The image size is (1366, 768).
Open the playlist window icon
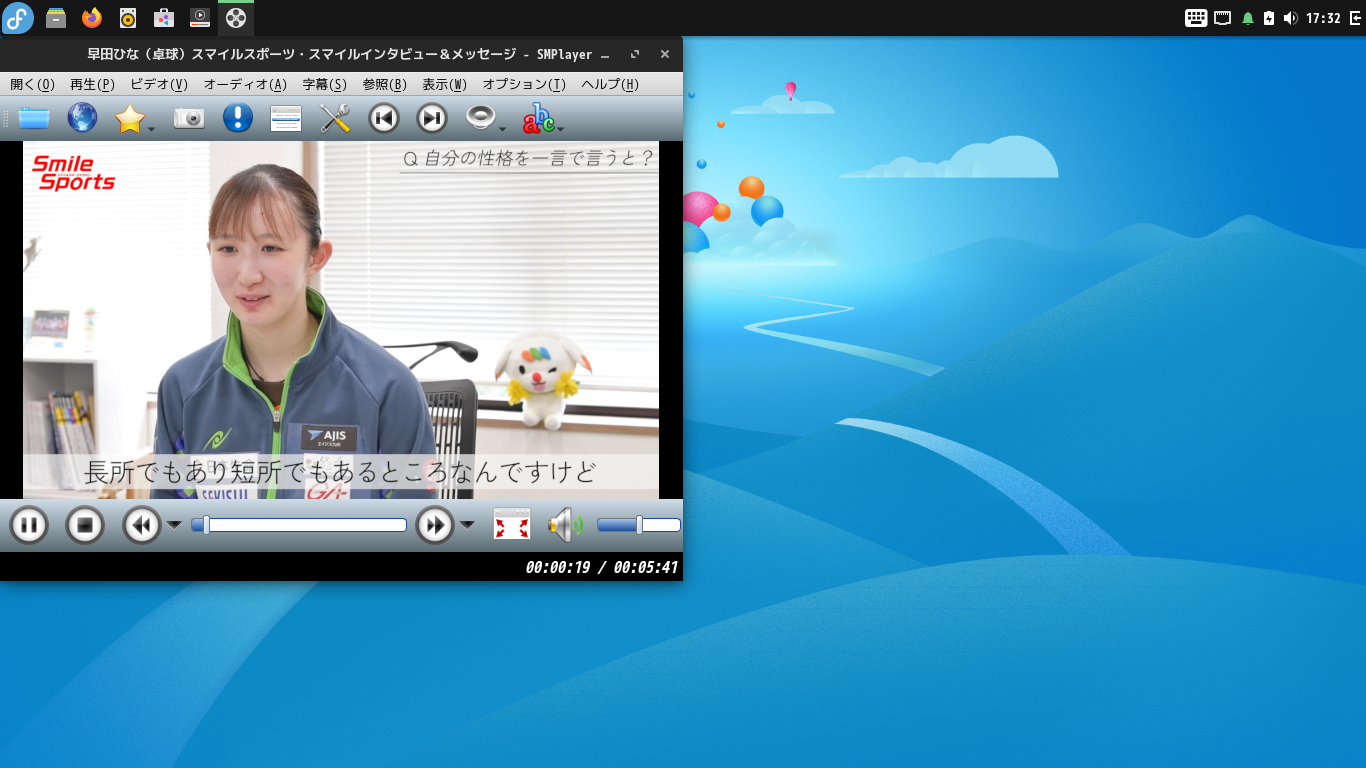point(286,118)
